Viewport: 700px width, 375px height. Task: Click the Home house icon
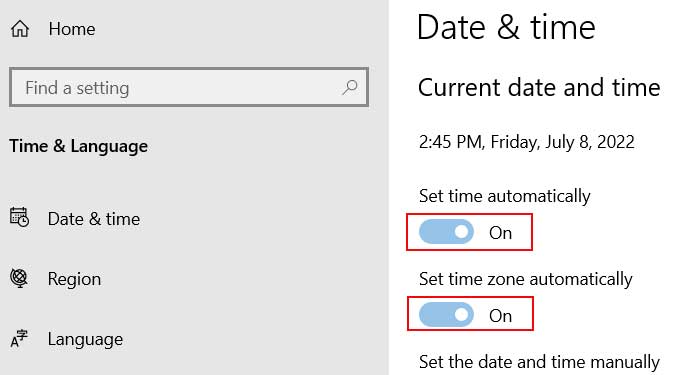(x=20, y=29)
